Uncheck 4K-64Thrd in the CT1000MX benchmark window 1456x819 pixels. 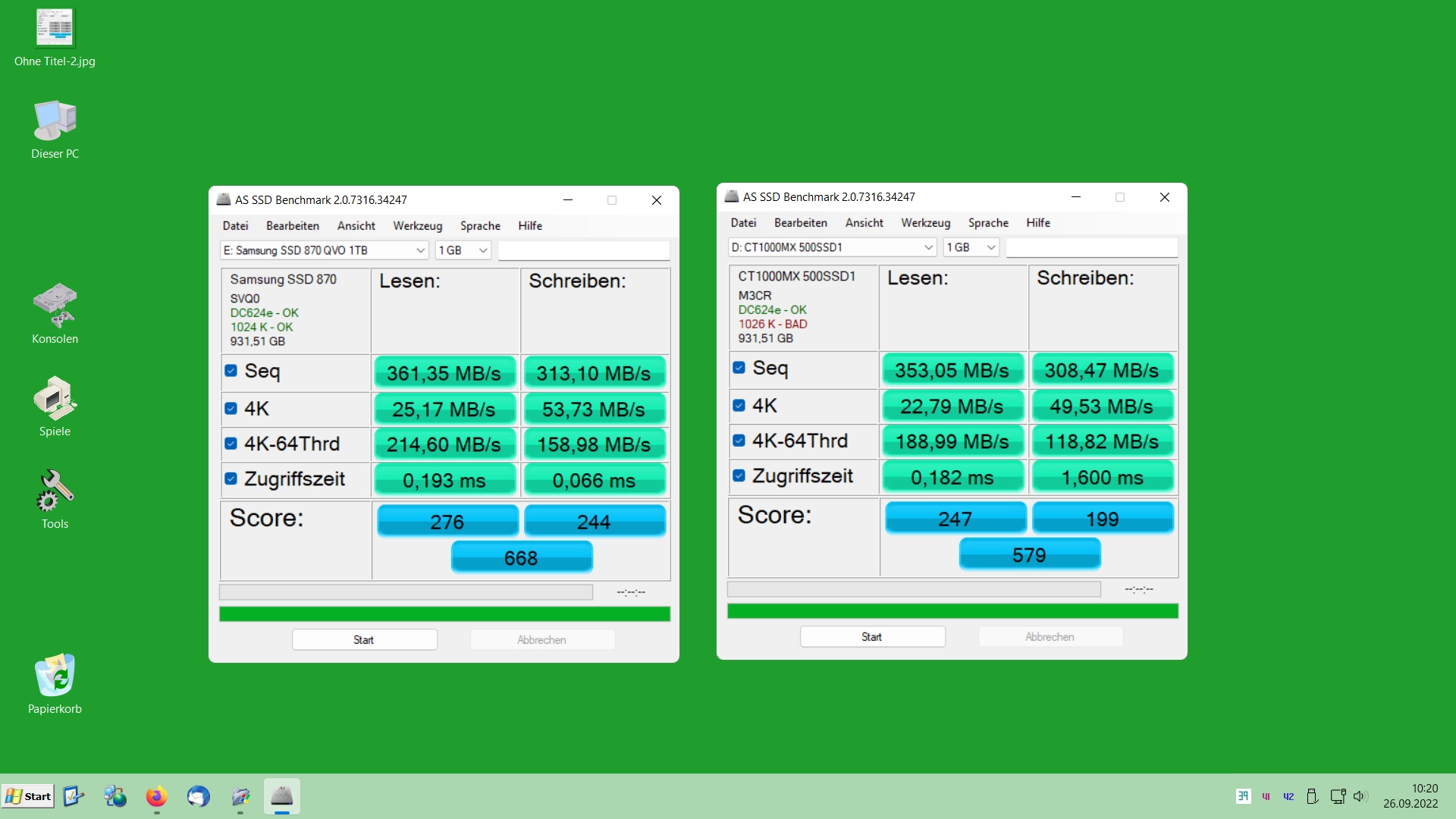pyautogui.click(x=739, y=441)
